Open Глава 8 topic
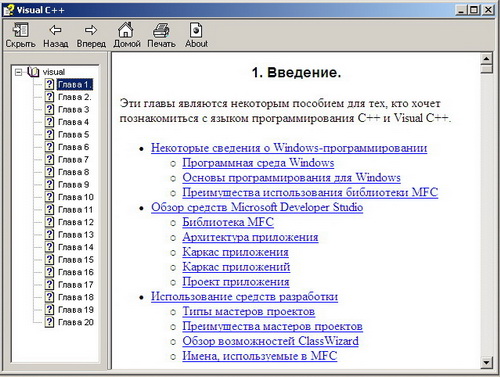 (74, 172)
